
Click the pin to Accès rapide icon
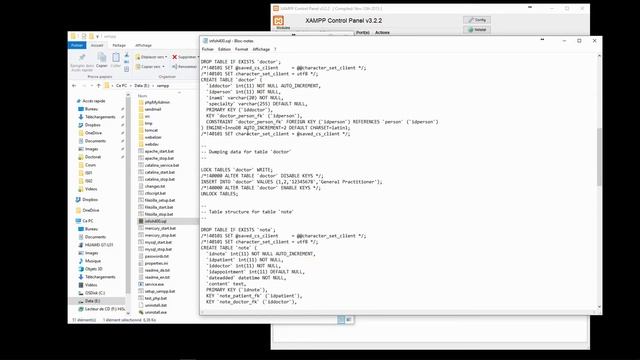pyautogui.click(x=82, y=58)
